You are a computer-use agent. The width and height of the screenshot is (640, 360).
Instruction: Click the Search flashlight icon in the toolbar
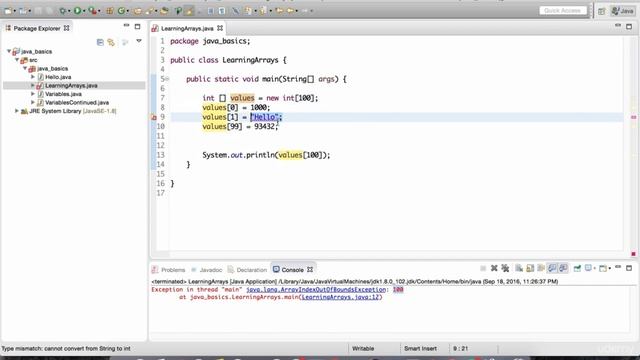pyautogui.click(x=164, y=11)
